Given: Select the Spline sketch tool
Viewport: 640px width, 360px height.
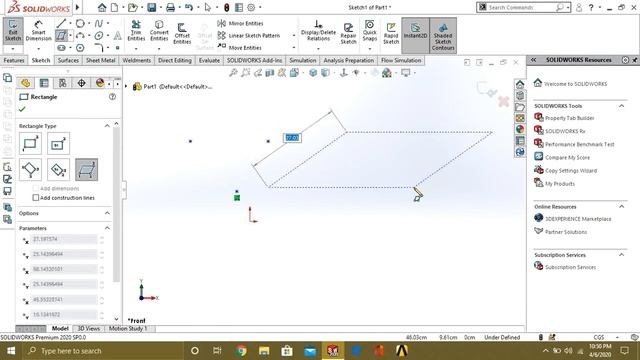Looking at the screenshot, I should click(98, 23).
